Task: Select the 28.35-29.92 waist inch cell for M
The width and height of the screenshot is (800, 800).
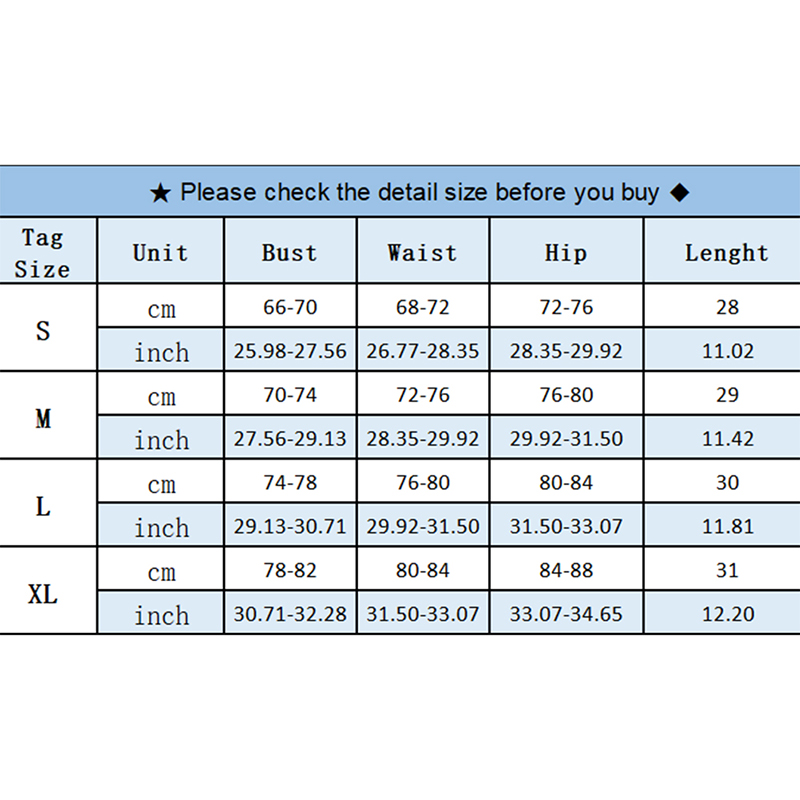Action: tap(423, 439)
